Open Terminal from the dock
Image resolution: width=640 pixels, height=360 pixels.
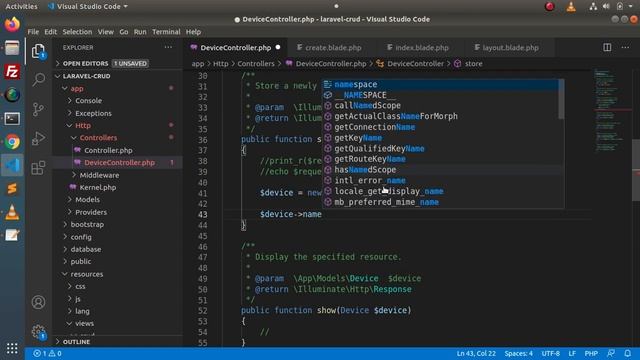[x=12, y=119]
